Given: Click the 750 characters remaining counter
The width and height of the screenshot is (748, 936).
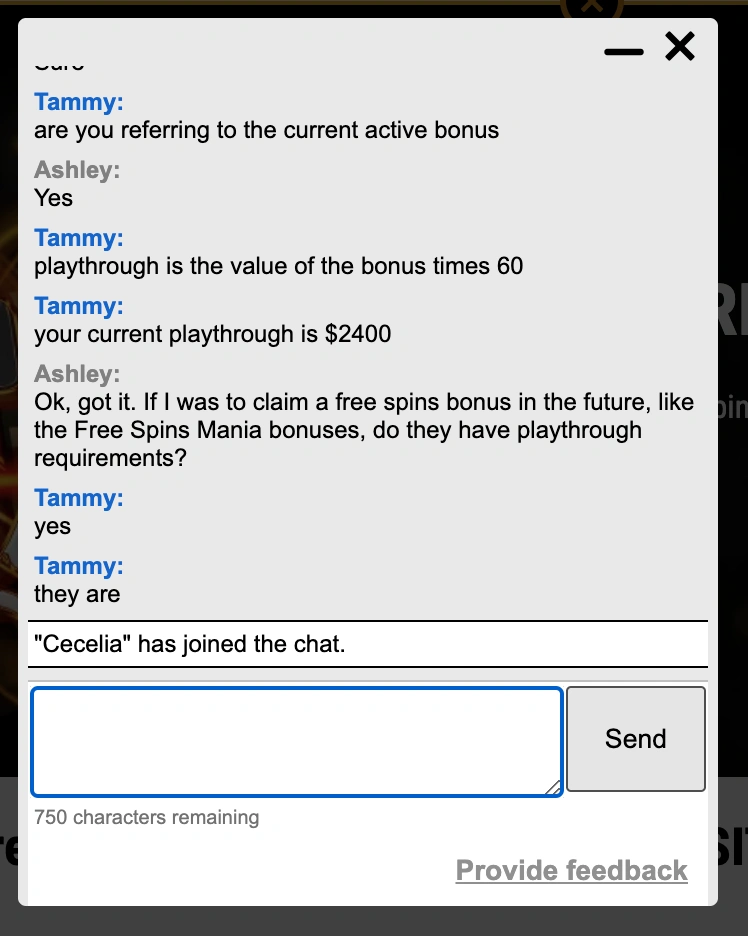Looking at the screenshot, I should [x=146, y=817].
